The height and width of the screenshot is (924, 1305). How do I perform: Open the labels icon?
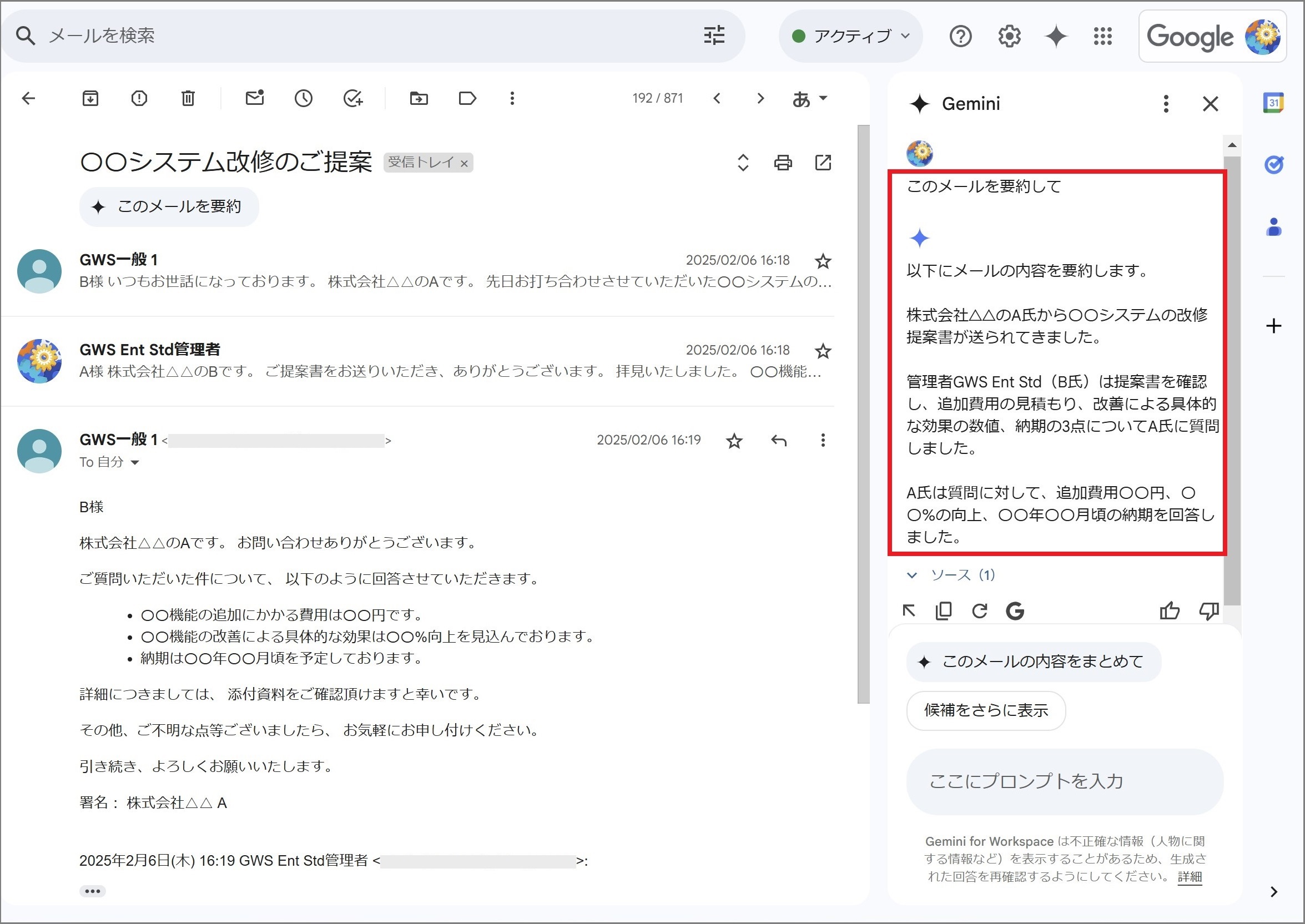[x=467, y=98]
